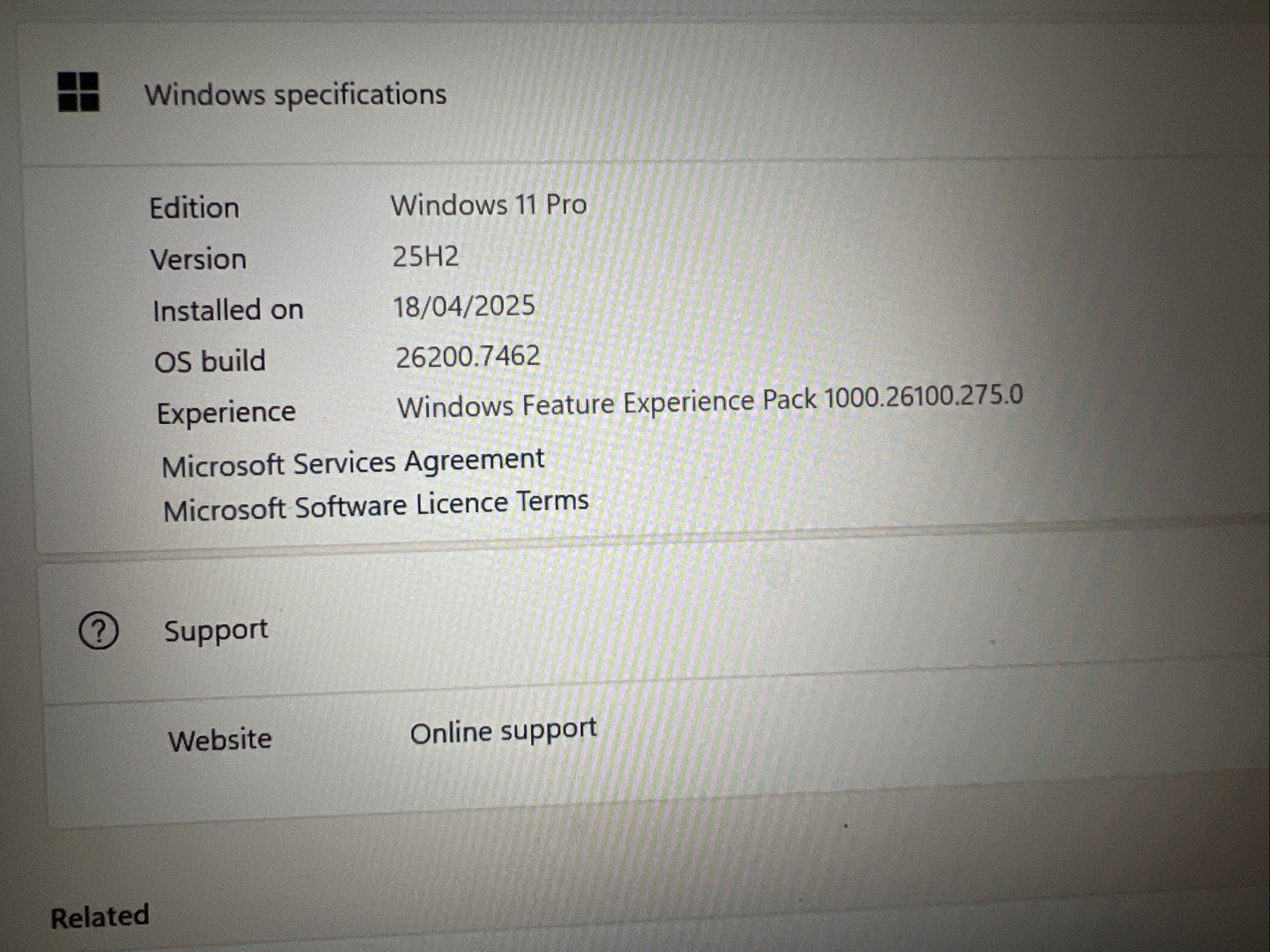Collapse the Windows specifications section header
This screenshot has width=1270, height=952.
click(643, 94)
